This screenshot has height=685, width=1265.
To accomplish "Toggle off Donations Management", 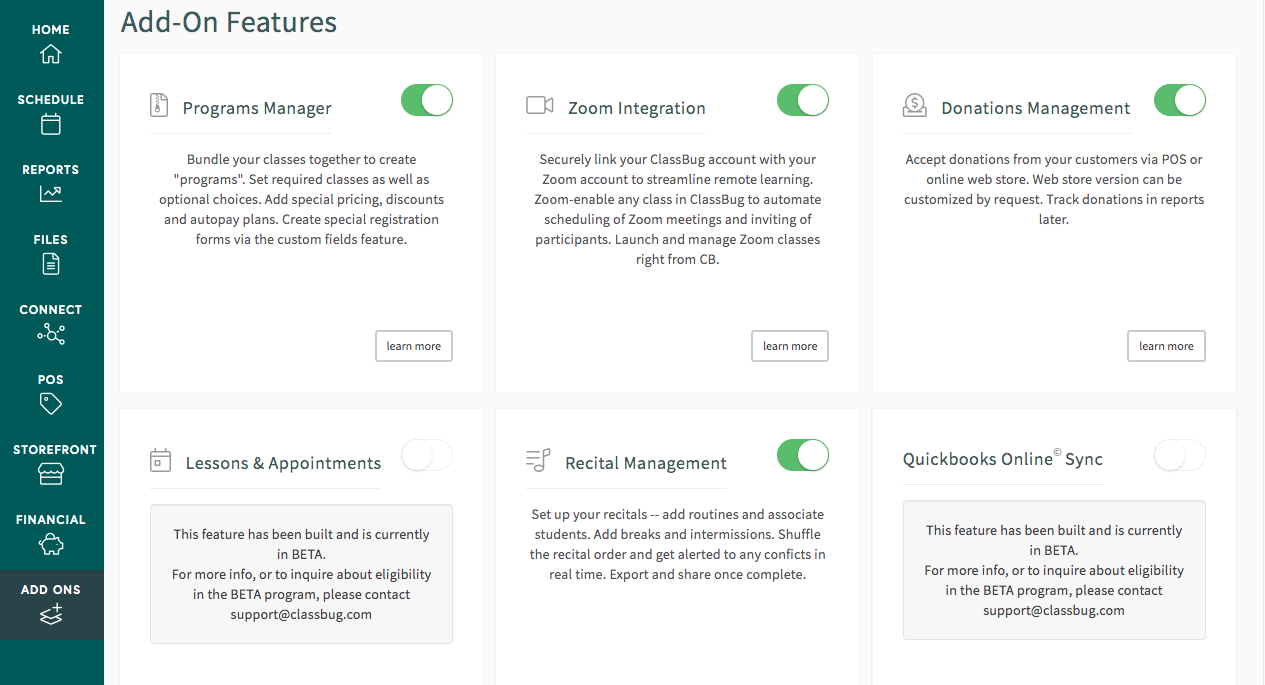I will (x=1180, y=100).
